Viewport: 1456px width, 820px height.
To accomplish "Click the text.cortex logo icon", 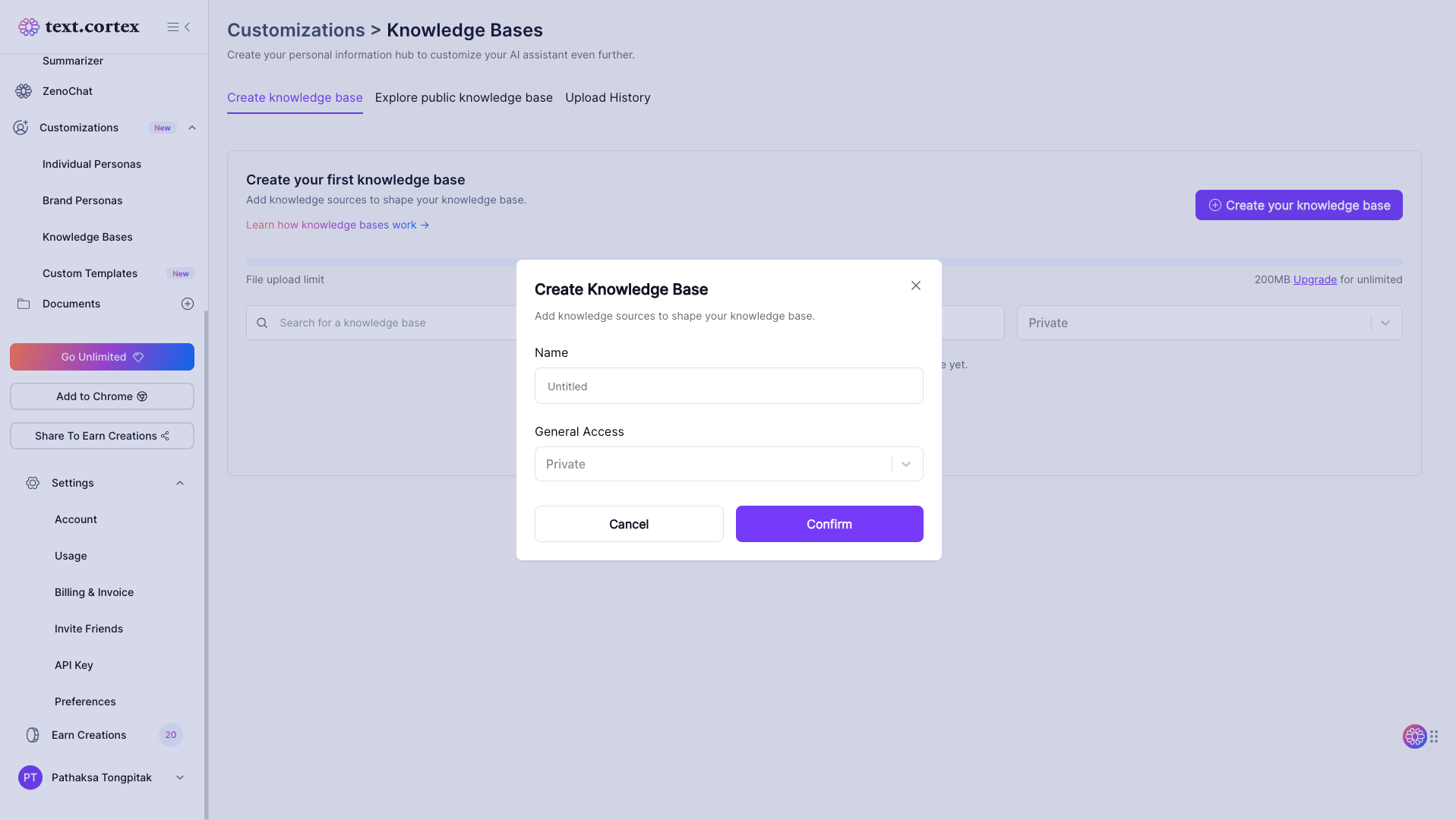I will click(x=29, y=27).
